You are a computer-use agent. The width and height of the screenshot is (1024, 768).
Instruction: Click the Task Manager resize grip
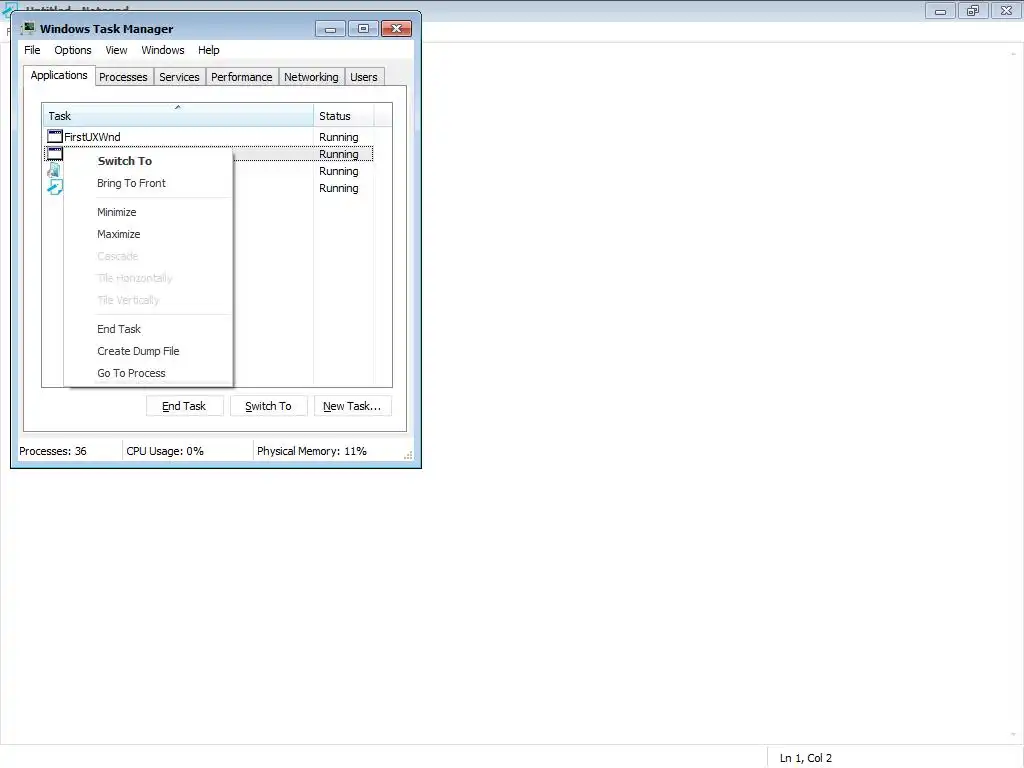pyautogui.click(x=408, y=455)
